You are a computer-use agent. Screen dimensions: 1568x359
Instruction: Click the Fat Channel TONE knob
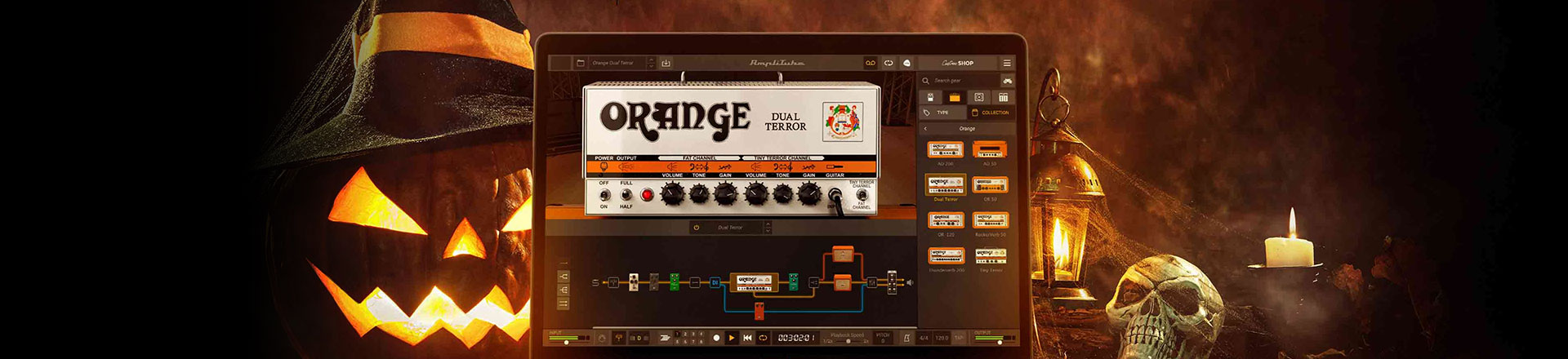pos(699,193)
